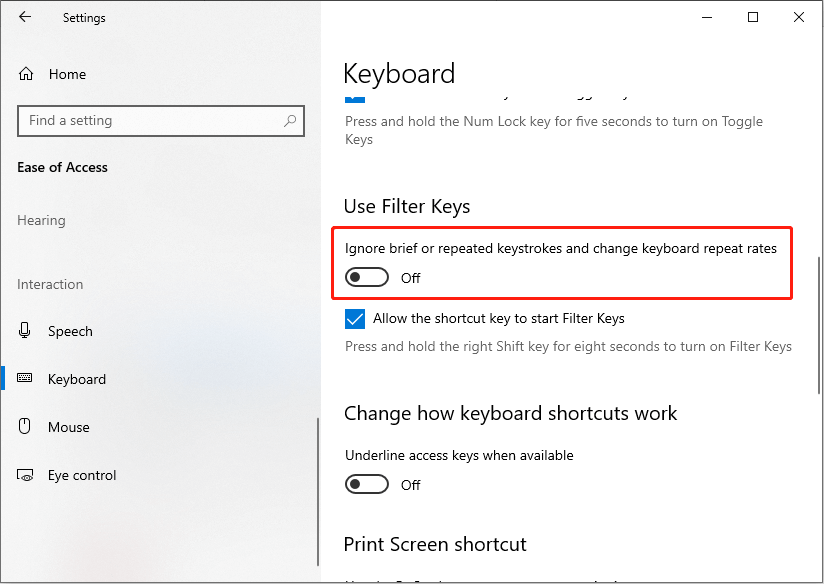This screenshot has width=824, height=584.
Task: Select the Mouse icon in the sidebar
Action: click(25, 426)
